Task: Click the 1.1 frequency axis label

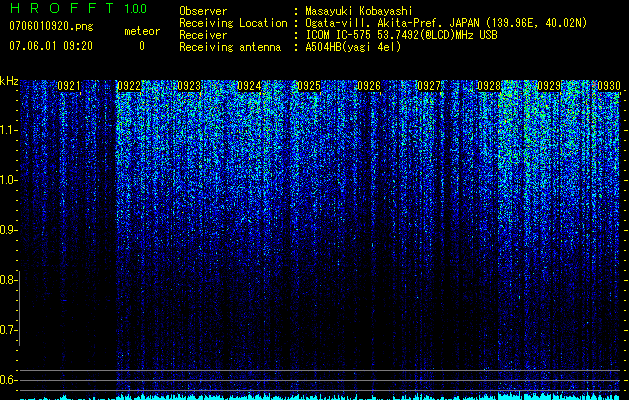Action: point(8,130)
